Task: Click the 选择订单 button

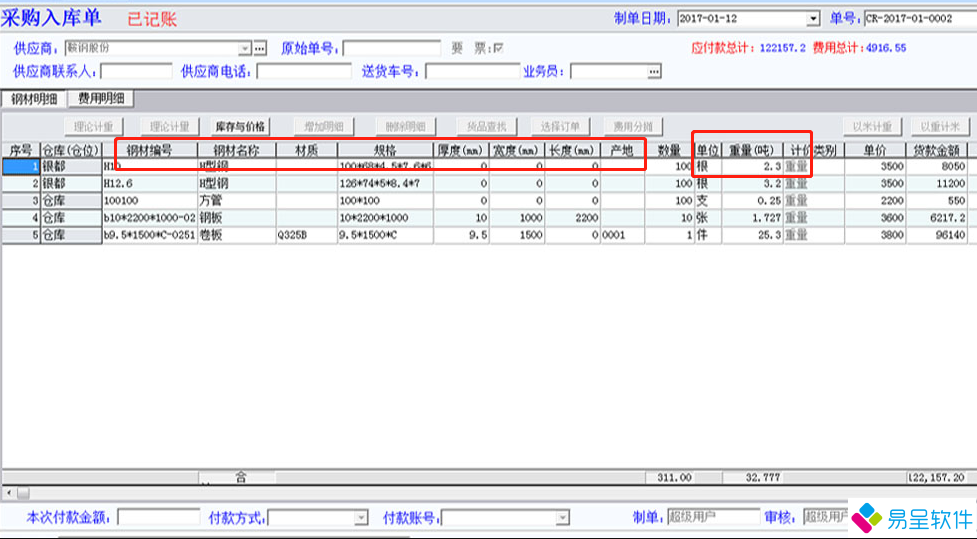Action: 560,126
